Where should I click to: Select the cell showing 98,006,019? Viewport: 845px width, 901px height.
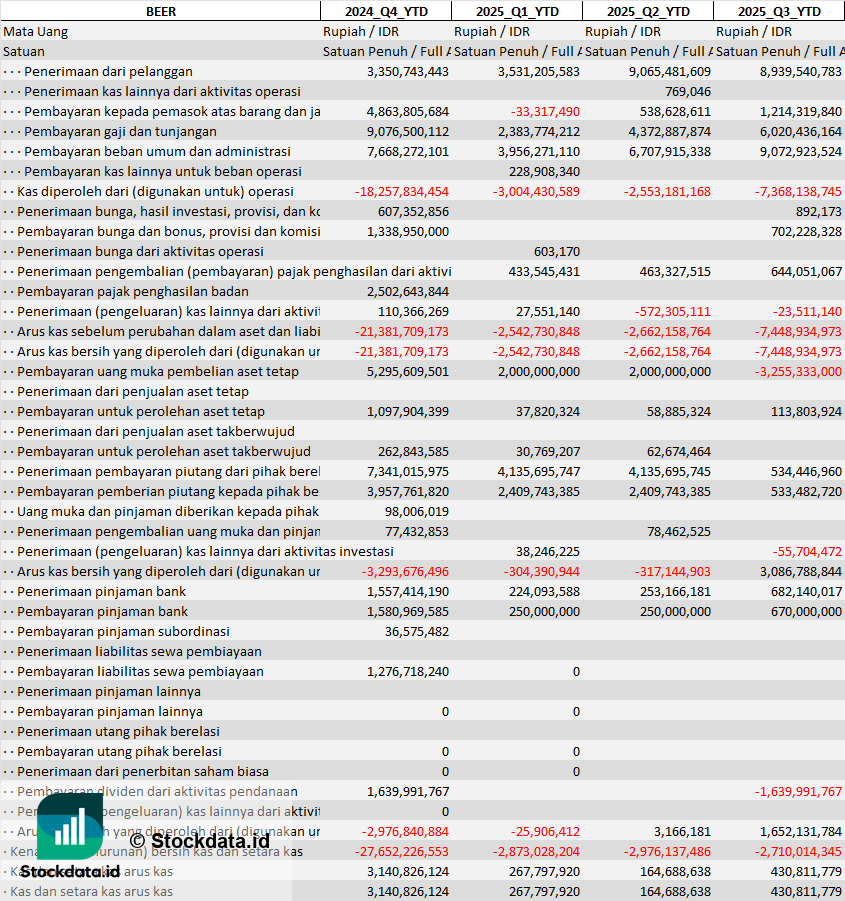pyautogui.click(x=417, y=512)
